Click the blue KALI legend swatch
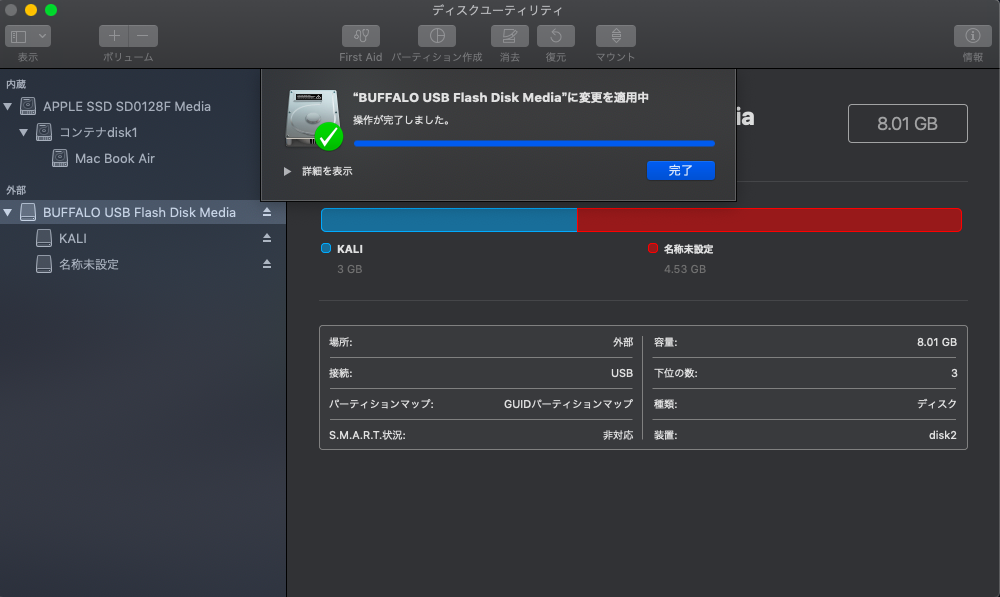This screenshot has width=1000, height=597. coord(326,249)
